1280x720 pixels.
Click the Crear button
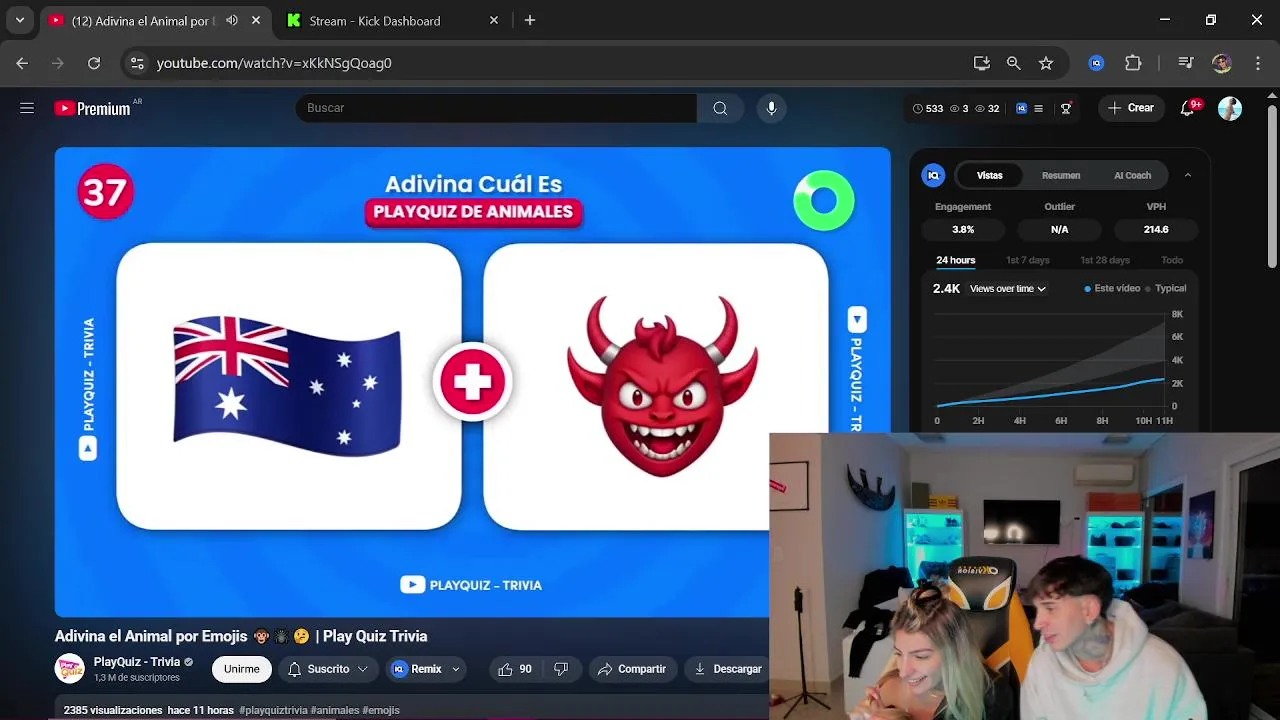1131,108
